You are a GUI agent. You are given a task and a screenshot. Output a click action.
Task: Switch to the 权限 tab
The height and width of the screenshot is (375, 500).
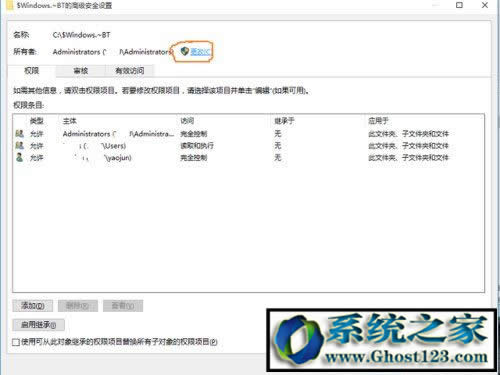tap(31, 71)
